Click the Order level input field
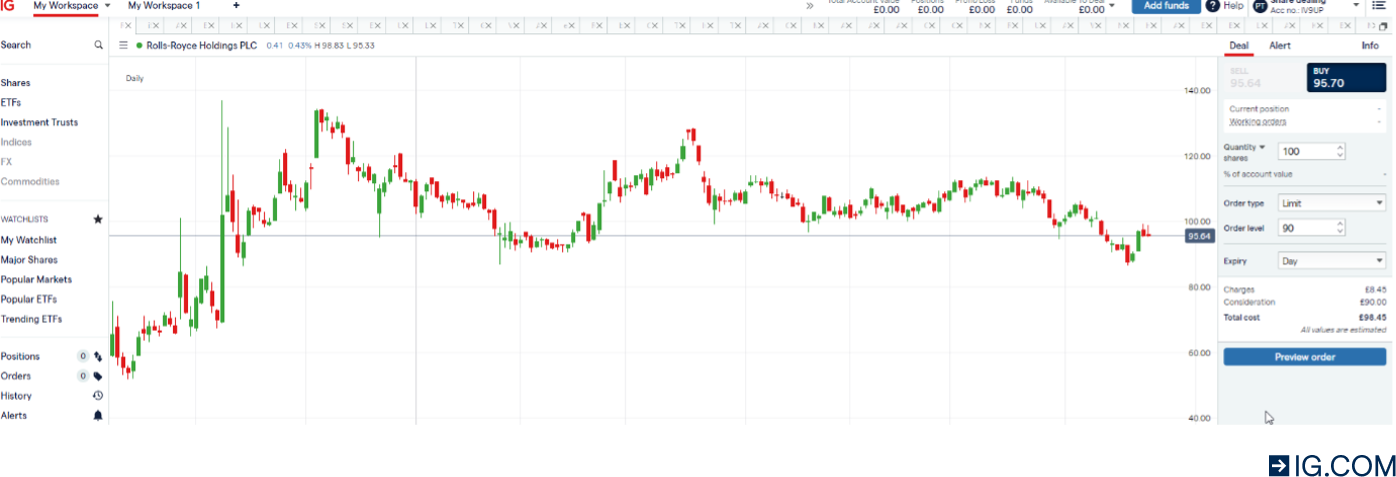Viewport: 1396px width, 477px height. (1306, 228)
